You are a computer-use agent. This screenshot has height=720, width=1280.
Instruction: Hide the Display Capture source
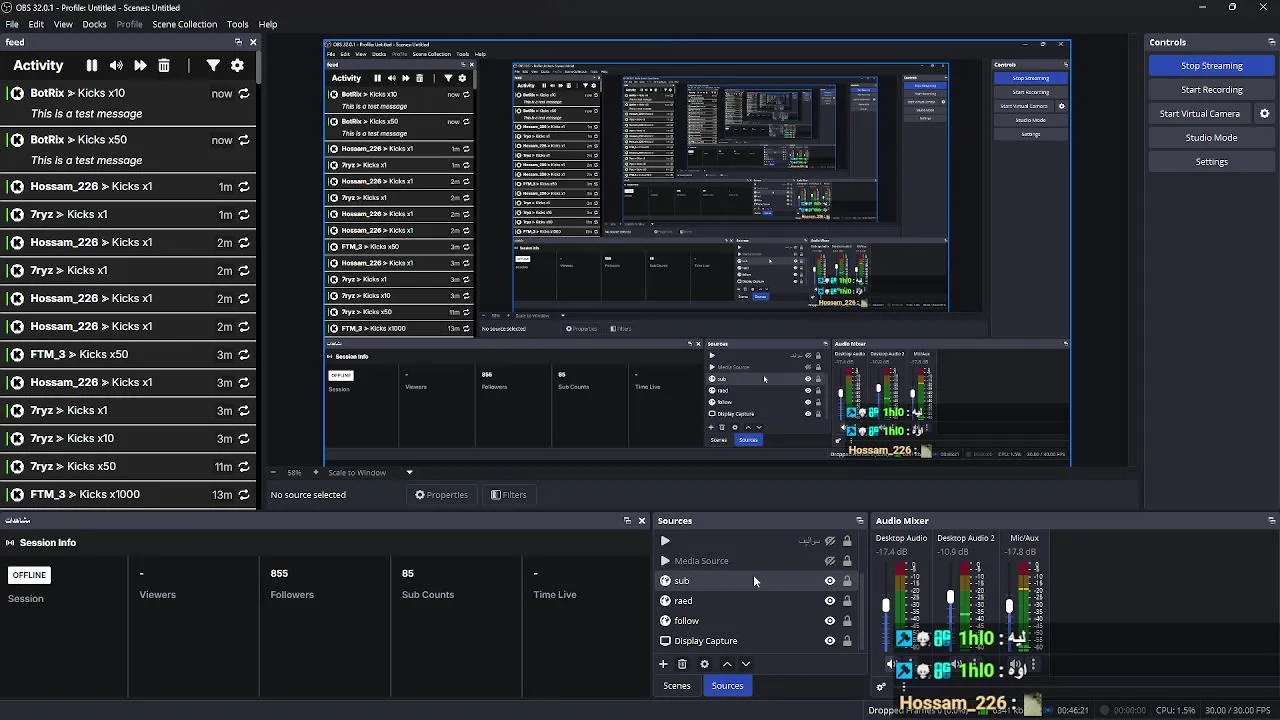pyautogui.click(x=830, y=641)
